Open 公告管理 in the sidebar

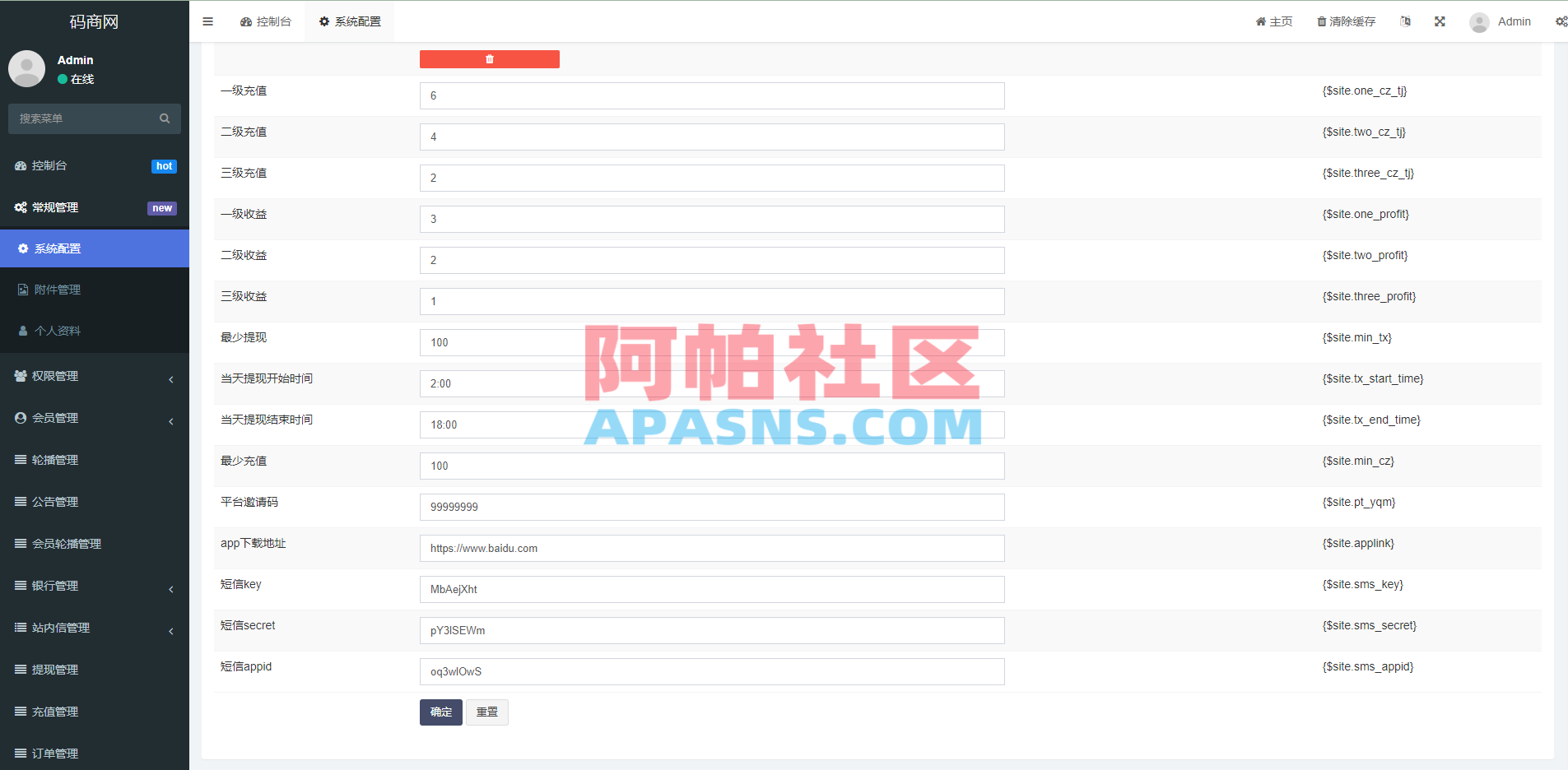pos(95,502)
